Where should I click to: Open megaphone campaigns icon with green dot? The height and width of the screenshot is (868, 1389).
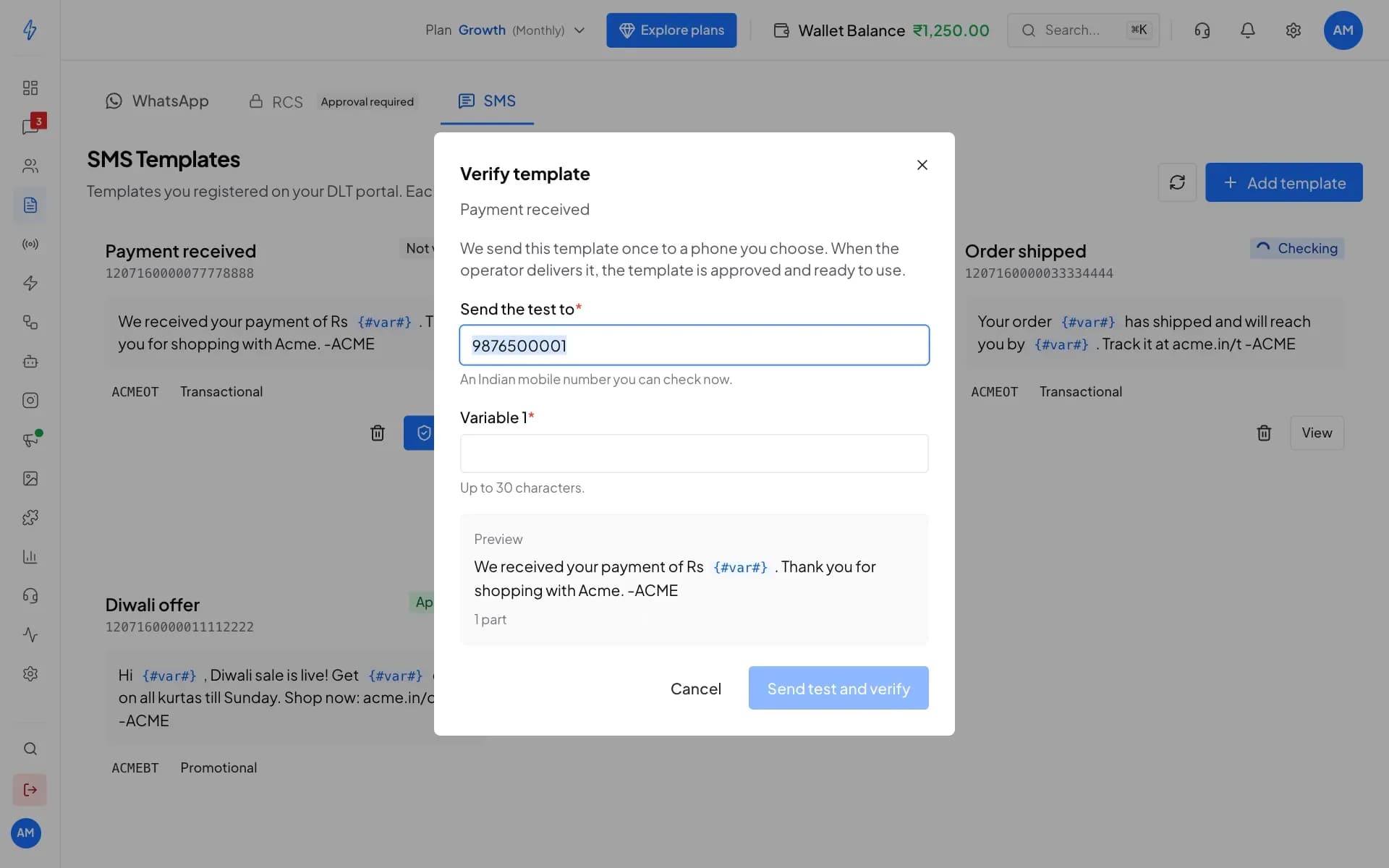(x=30, y=439)
